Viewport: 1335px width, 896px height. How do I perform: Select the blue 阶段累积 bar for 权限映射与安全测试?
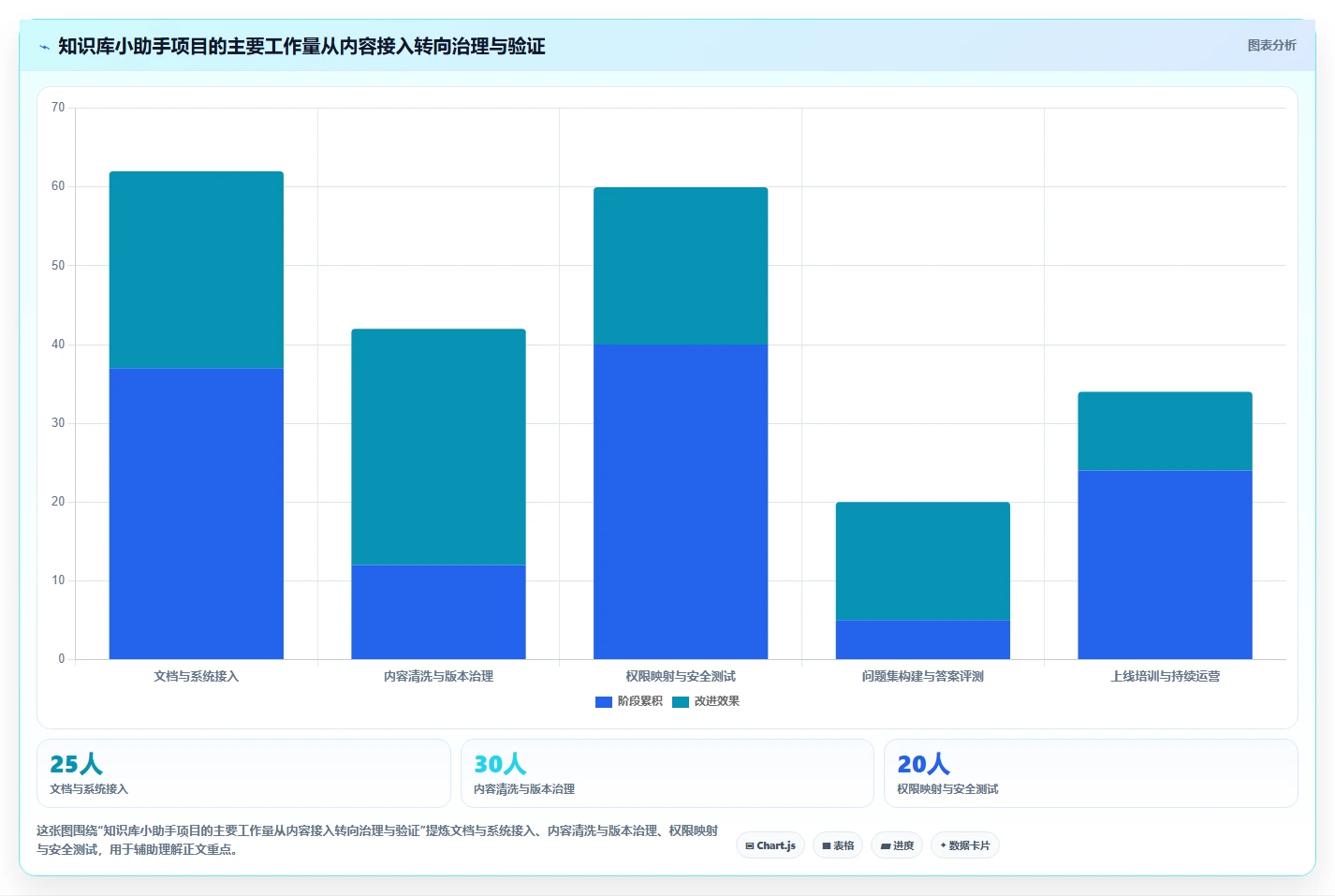(681, 502)
